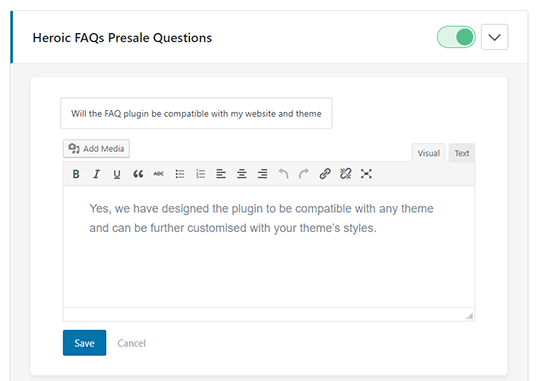
Task: Click inside the answer text area
Action: click(269, 246)
